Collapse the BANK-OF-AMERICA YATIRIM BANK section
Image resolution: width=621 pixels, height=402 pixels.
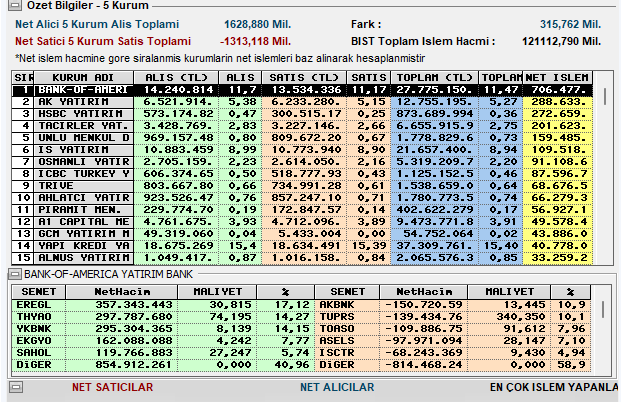click(14, 274)
